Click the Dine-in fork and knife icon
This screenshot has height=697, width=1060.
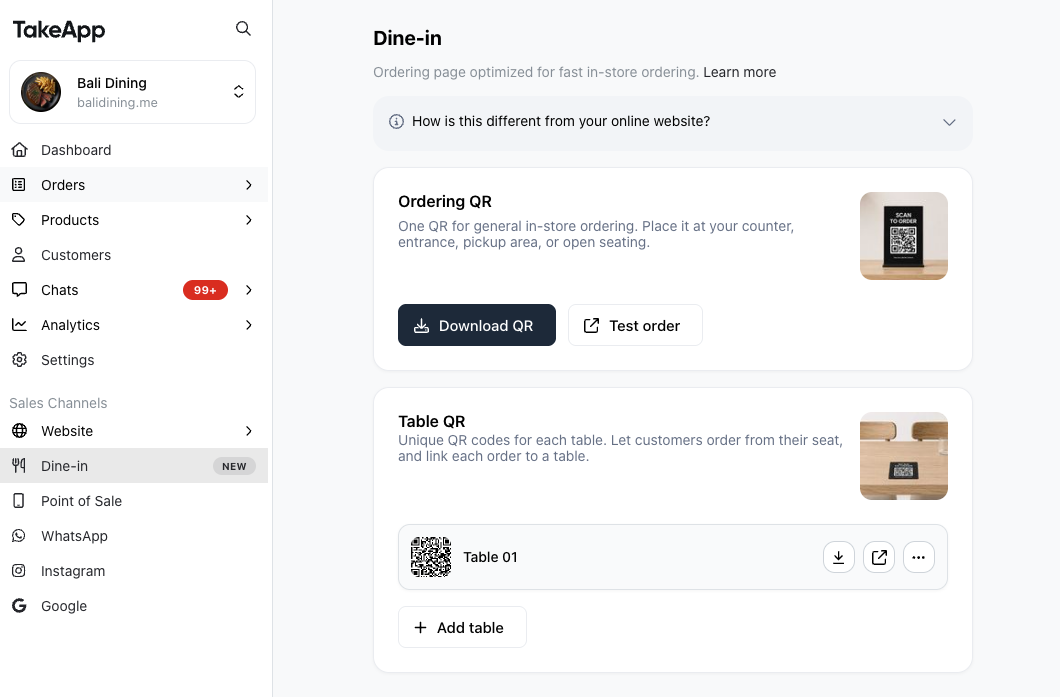[x=19, y=466]
